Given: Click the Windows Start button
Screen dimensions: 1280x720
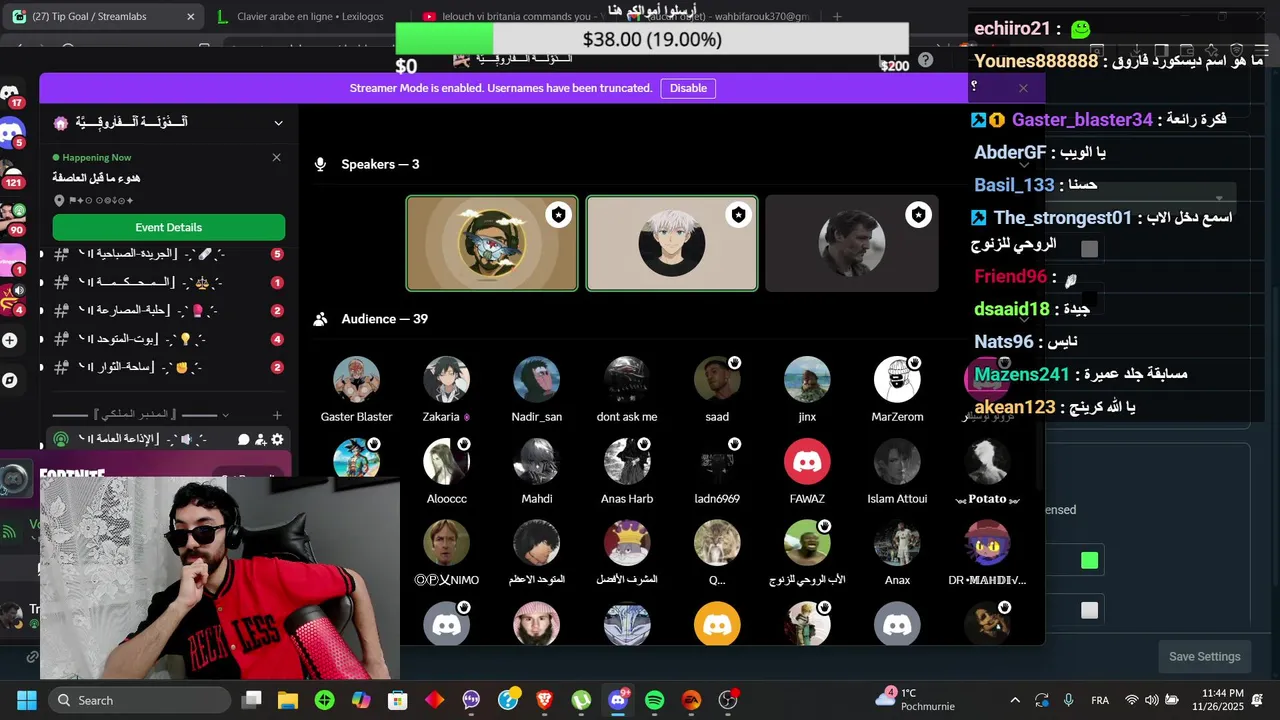Looking at the screenshot, I should point(27,700).
